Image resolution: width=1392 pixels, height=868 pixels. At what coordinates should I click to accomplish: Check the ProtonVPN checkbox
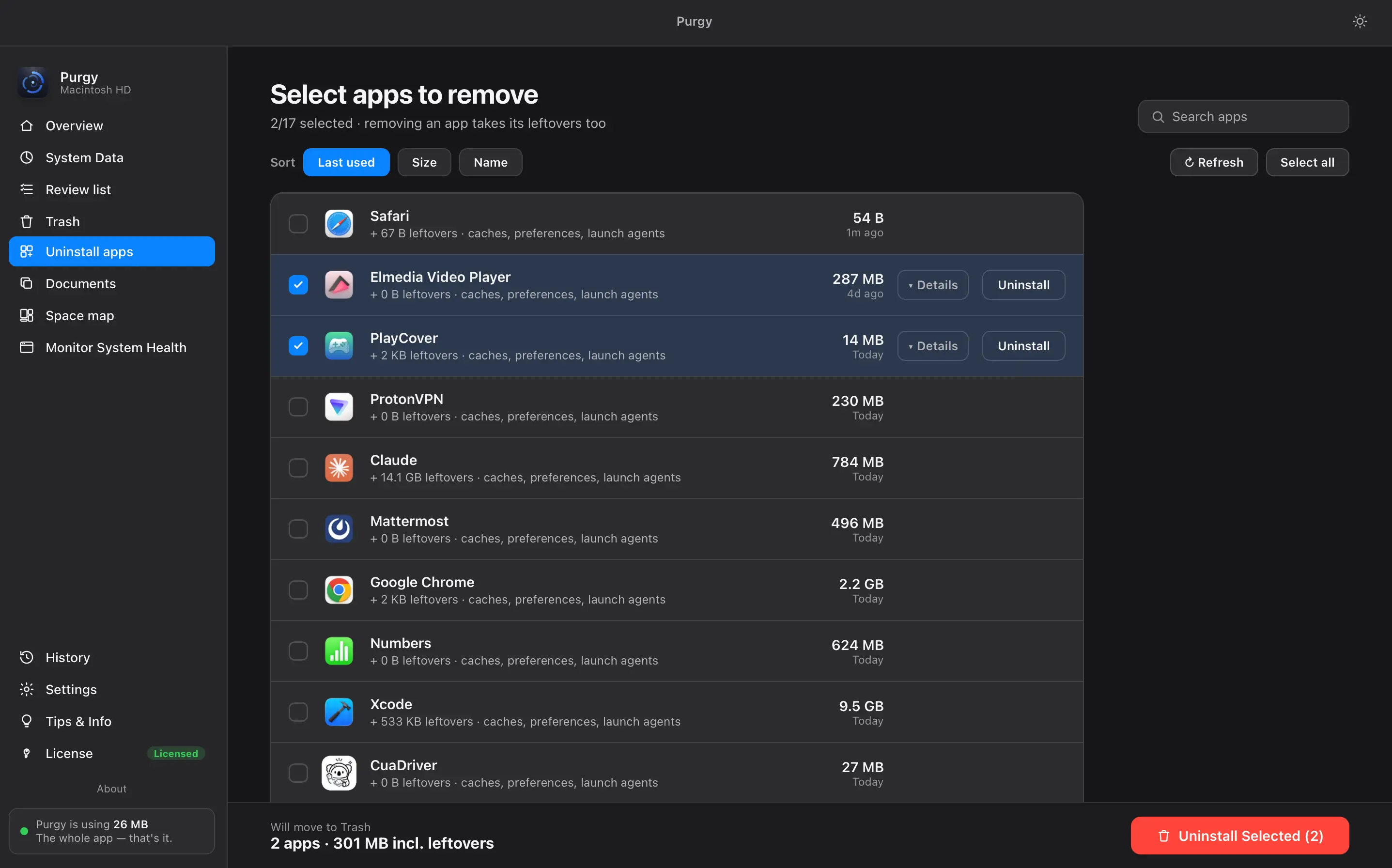pyautogui.click(x=298, y=407)
